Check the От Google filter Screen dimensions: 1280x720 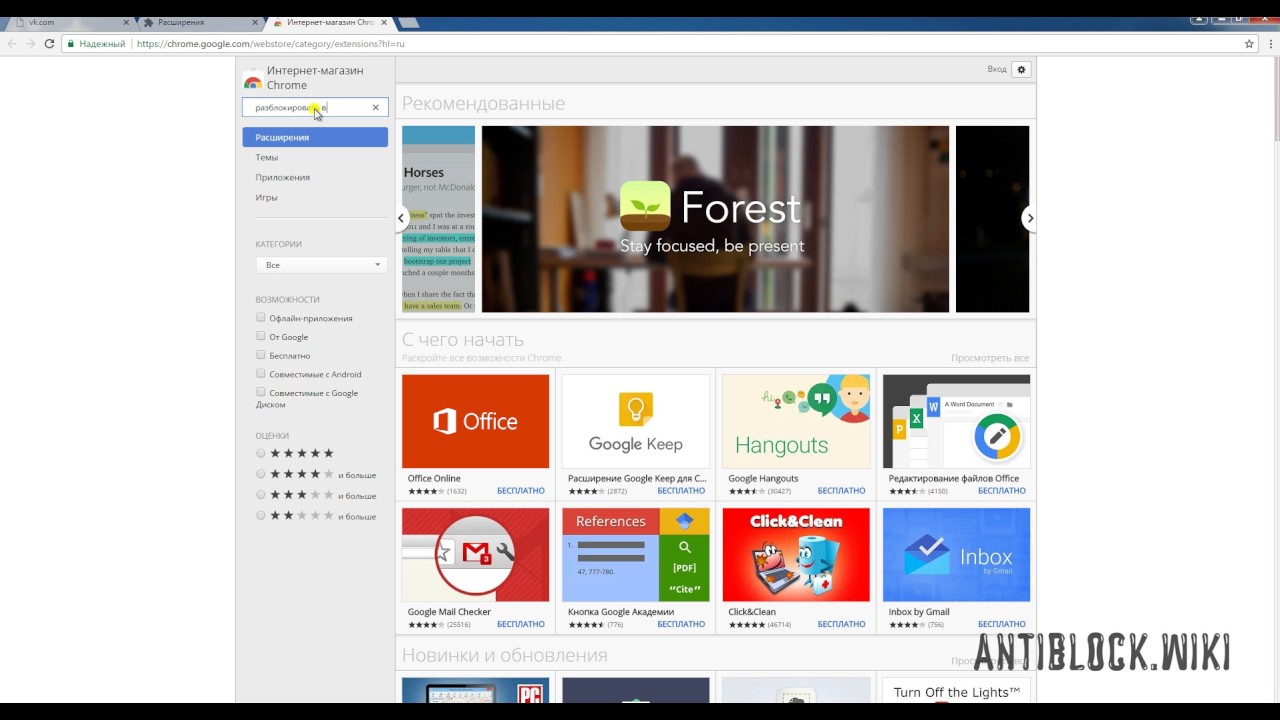261,336
